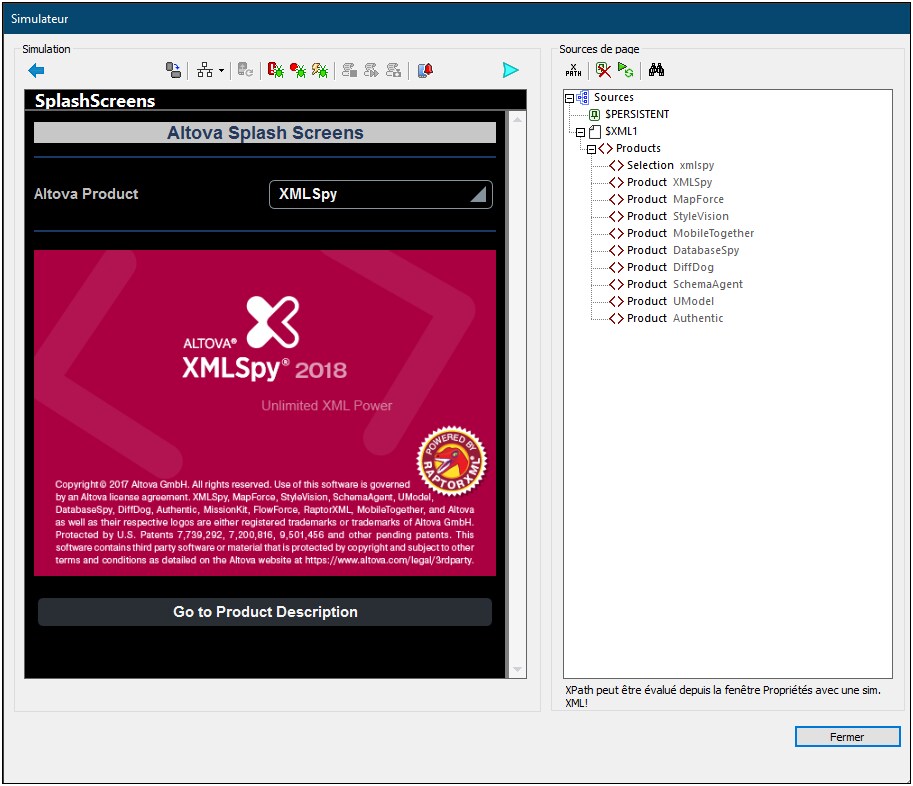The image size is (913, 786).
Task: Click the phone with red bell notification icon
Action: [425, 70]
